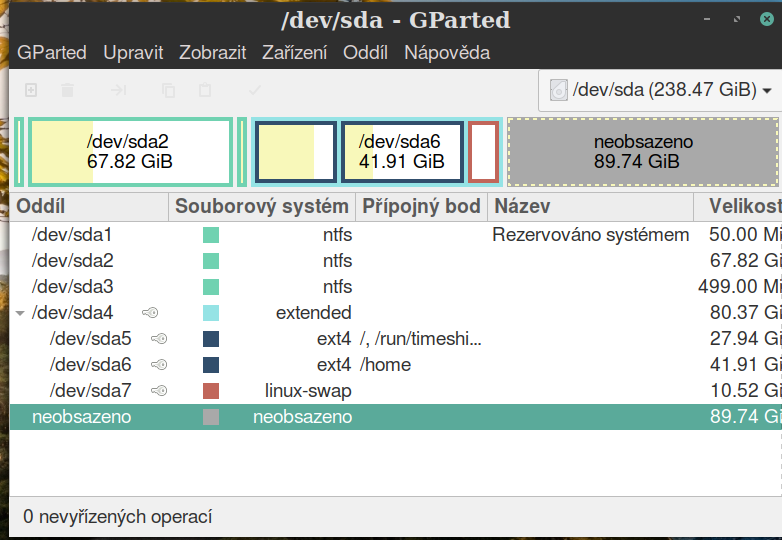This screenshot has width=782, height=540.
Task: Click the Delete partition trash icon
Action: click(x=67, y=91)
